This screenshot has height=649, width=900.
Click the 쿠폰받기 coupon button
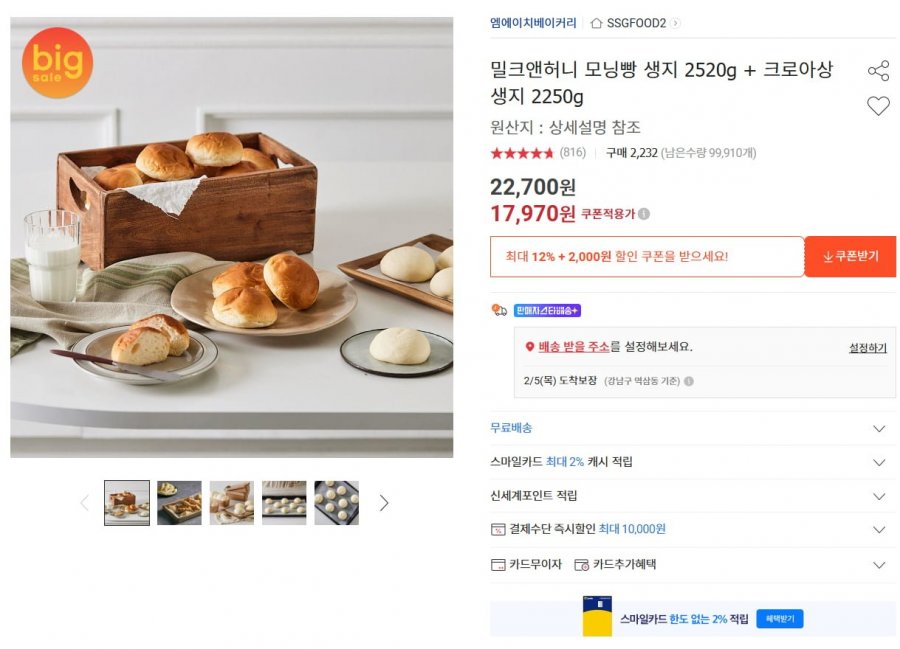850,256
